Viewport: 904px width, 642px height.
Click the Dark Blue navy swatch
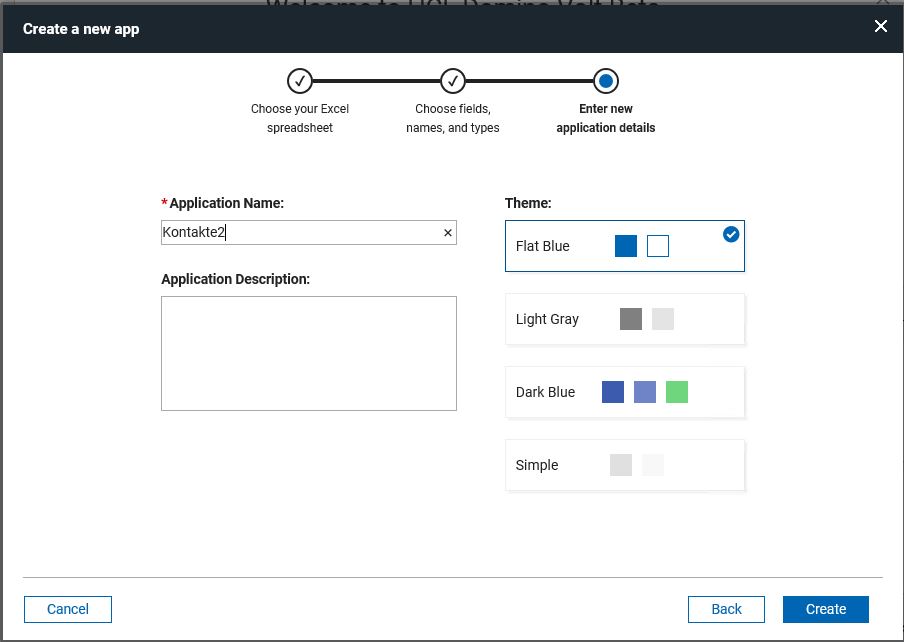613,392
